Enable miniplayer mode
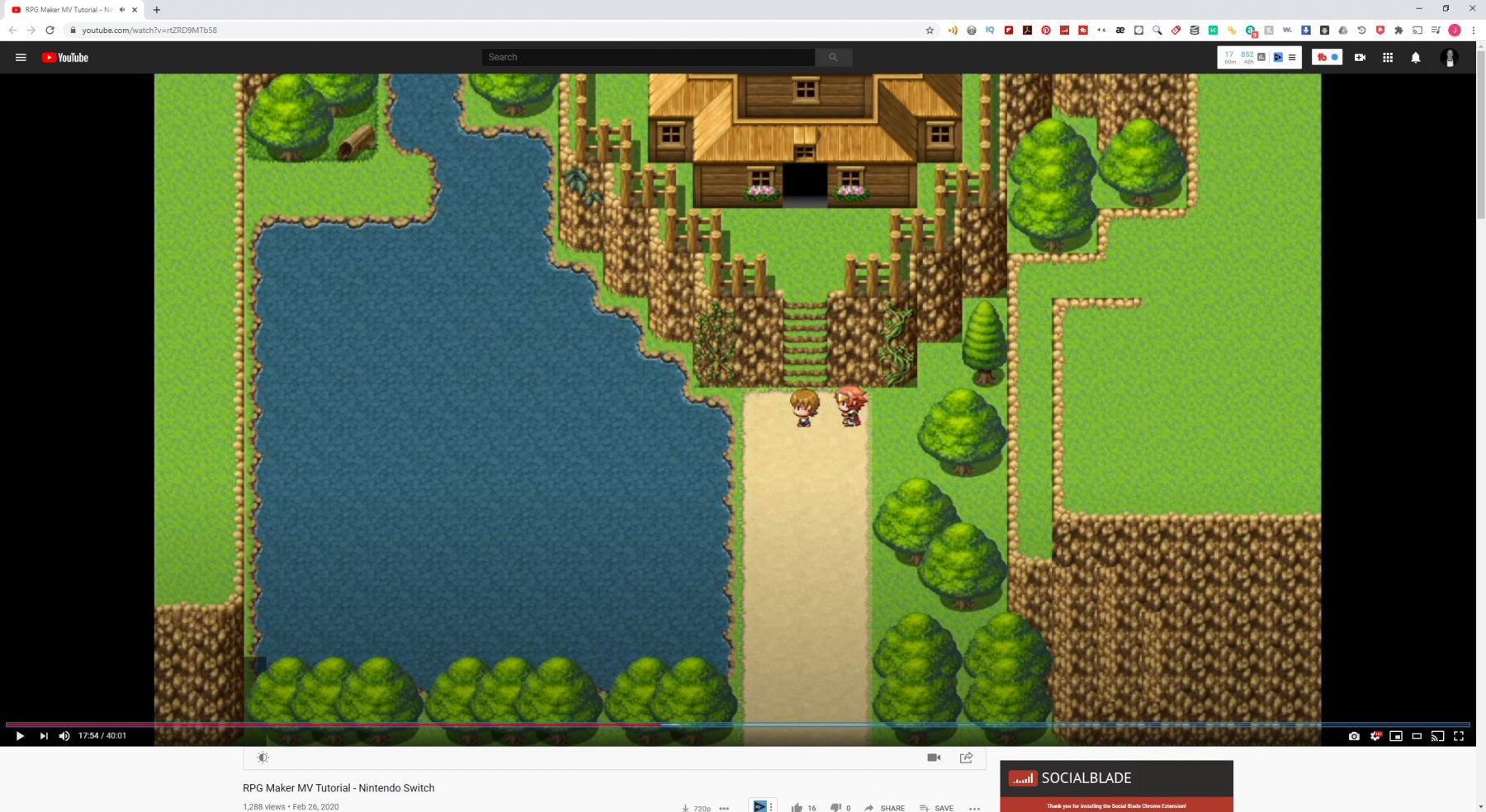 pyautogui.click(x=1396, y=736)
